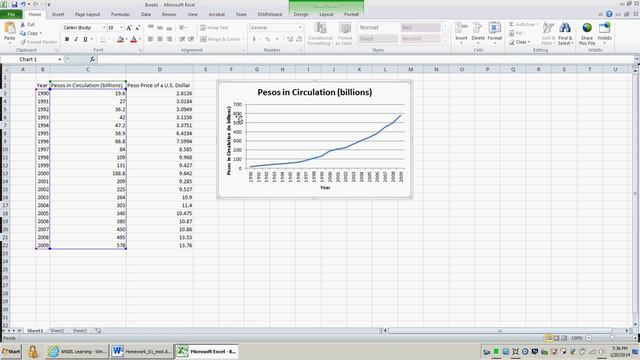Open Homework Word document in taskbar

pos(141,351)
